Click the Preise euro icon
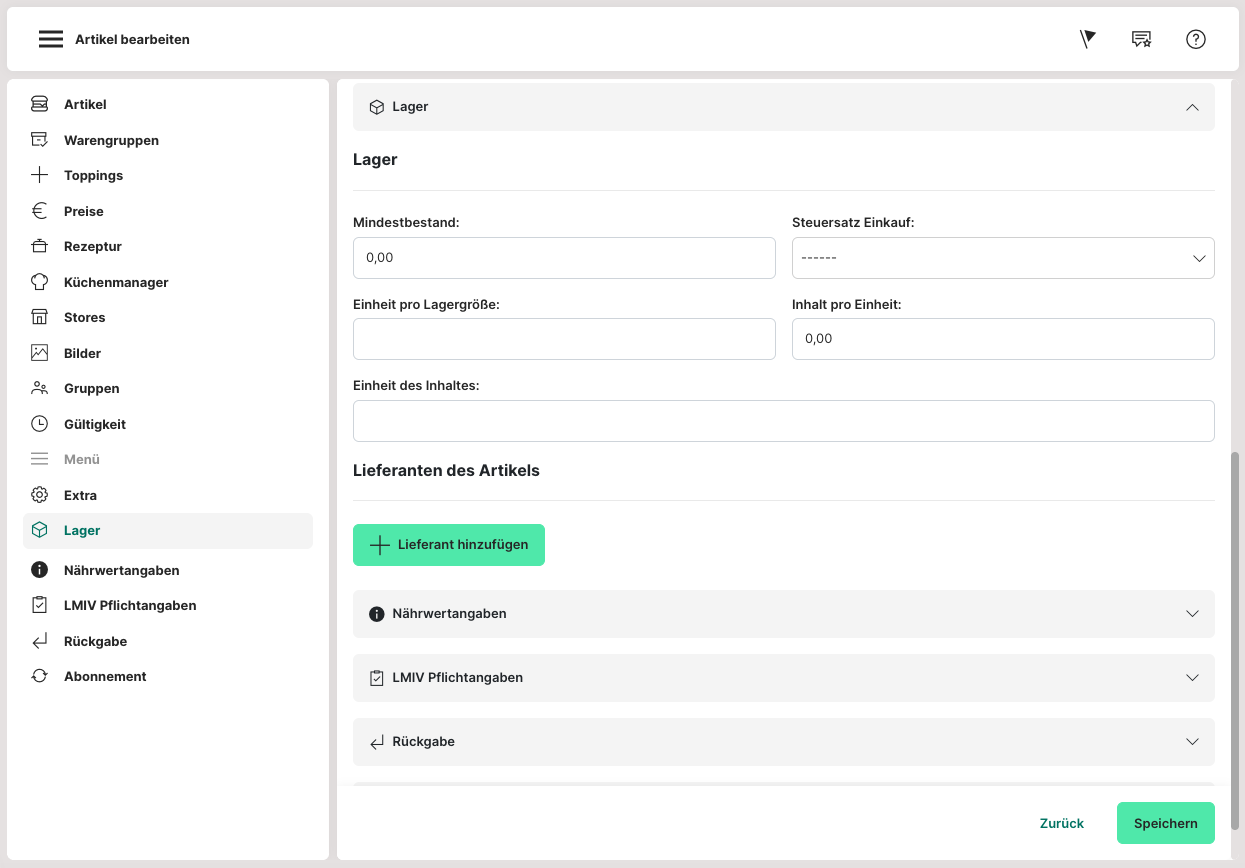The height and width of the screenshot is (868, 1245). point(40,211)
